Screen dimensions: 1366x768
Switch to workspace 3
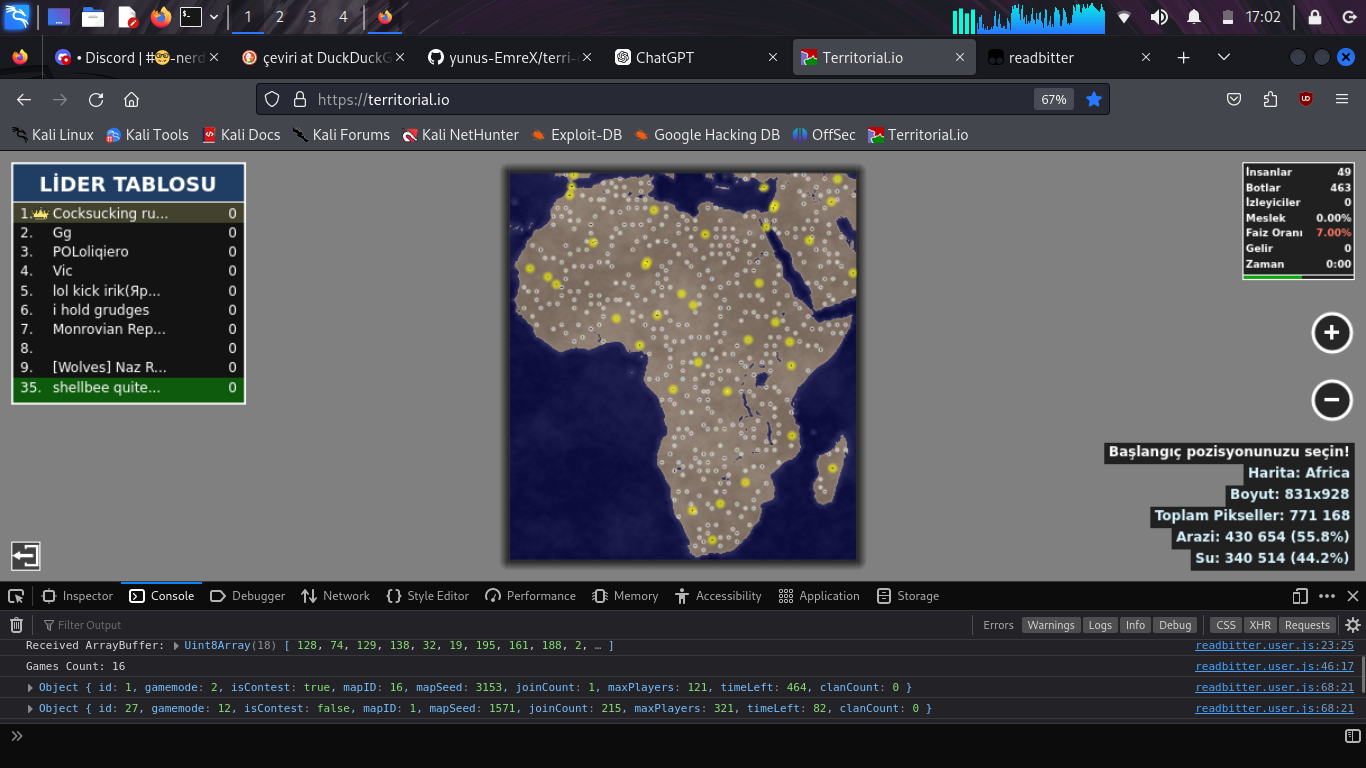[x=312, y=17]
